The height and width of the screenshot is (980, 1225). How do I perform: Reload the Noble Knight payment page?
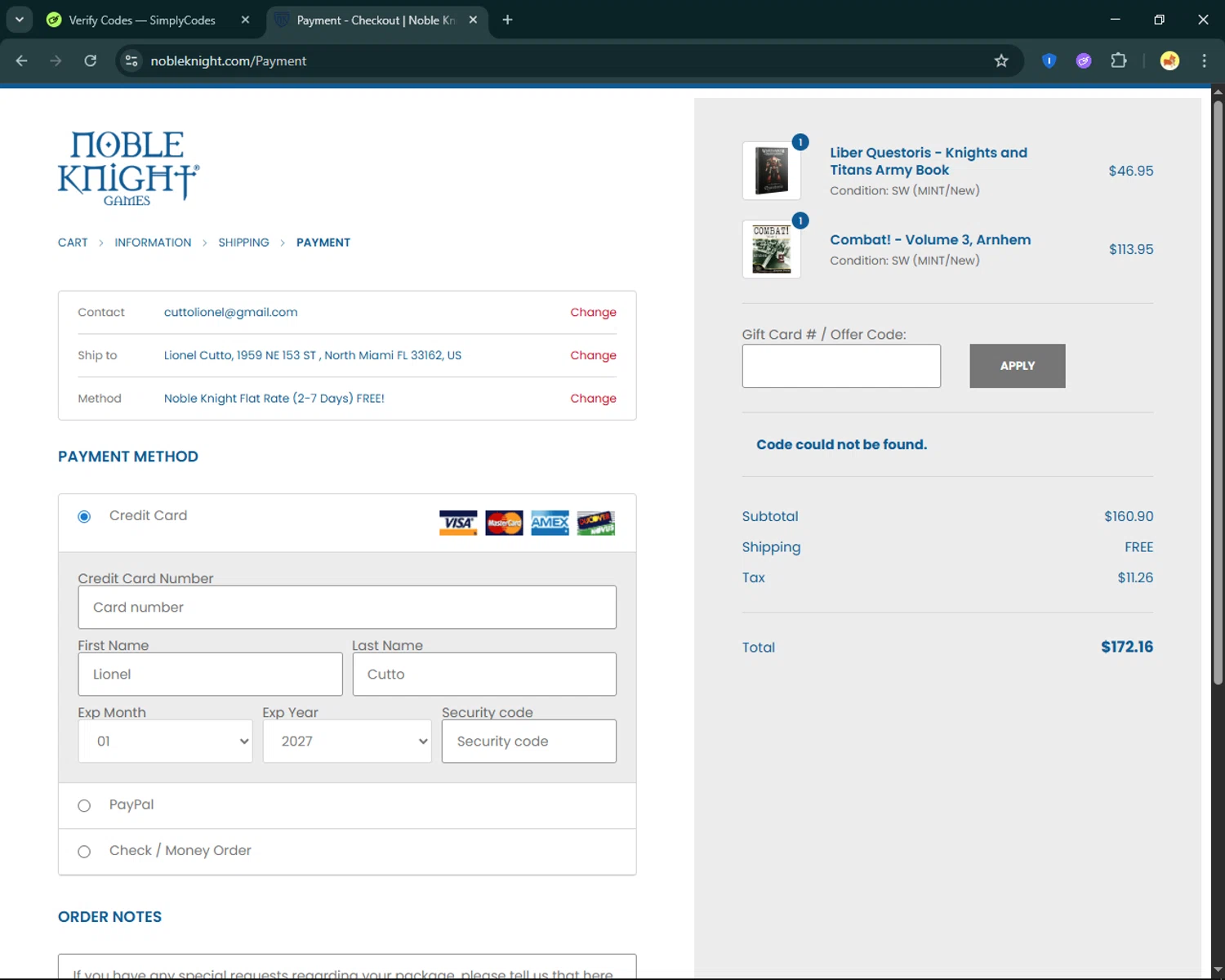coord(91,60)
